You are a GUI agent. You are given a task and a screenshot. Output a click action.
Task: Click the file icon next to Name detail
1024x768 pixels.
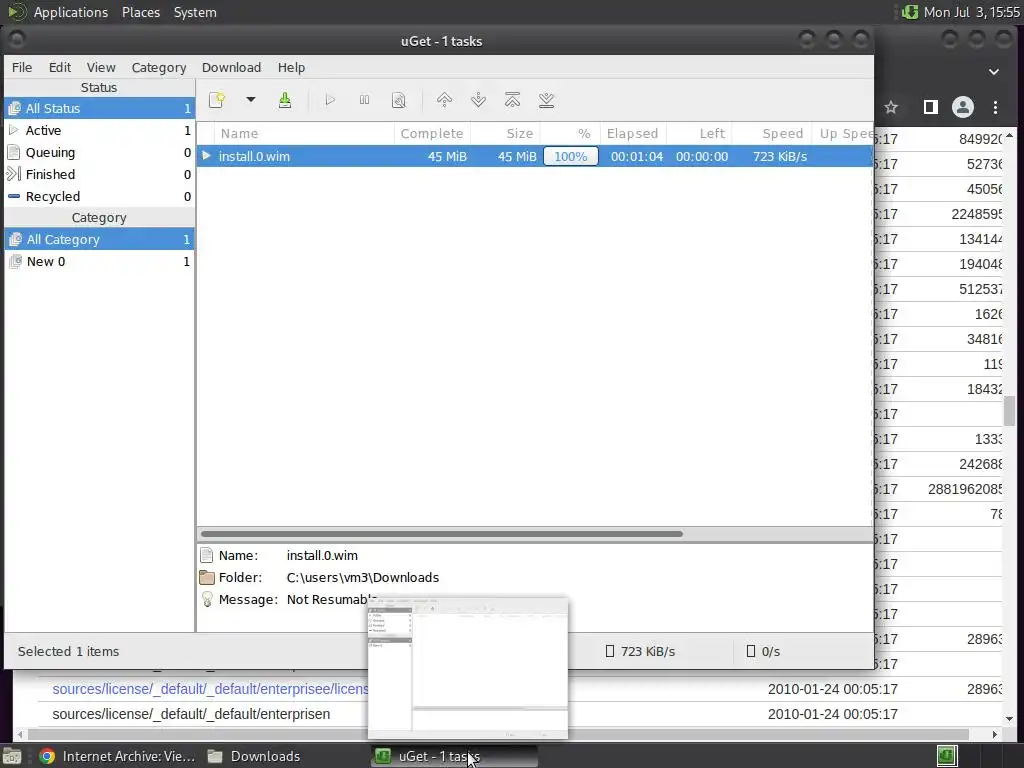[x=207, y=556]
